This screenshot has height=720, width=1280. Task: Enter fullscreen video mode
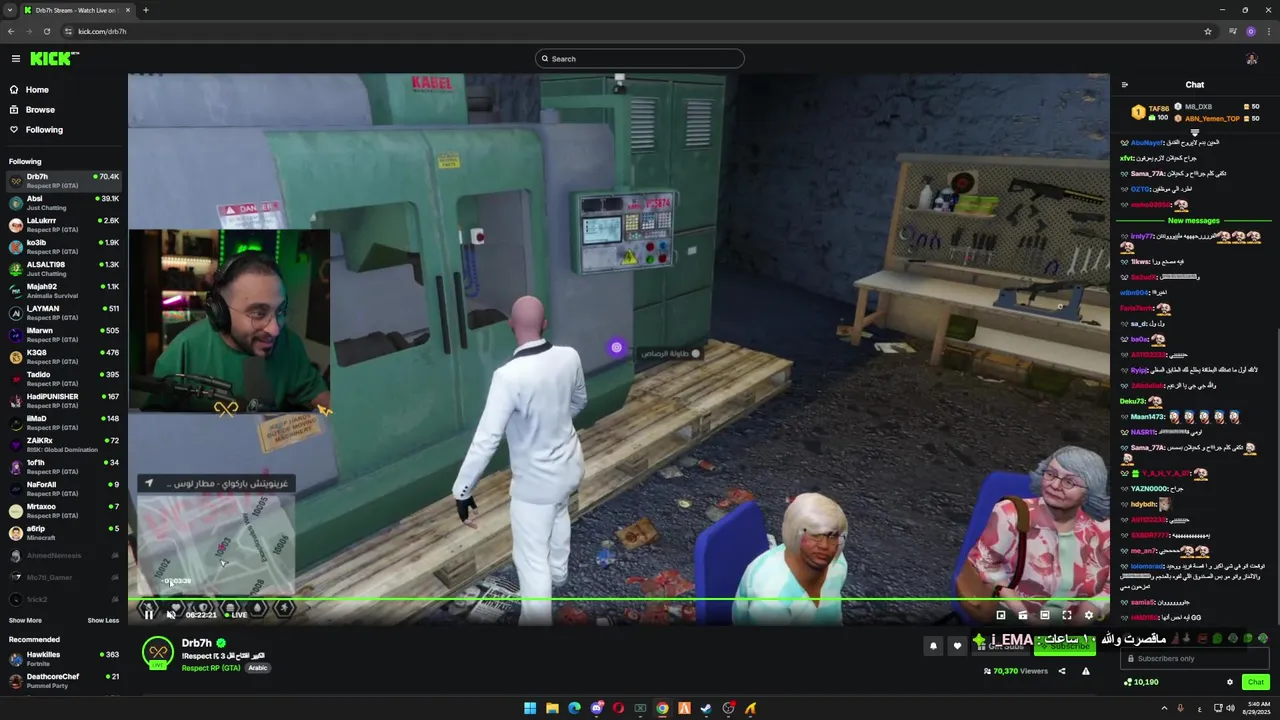pos(1067,615)
